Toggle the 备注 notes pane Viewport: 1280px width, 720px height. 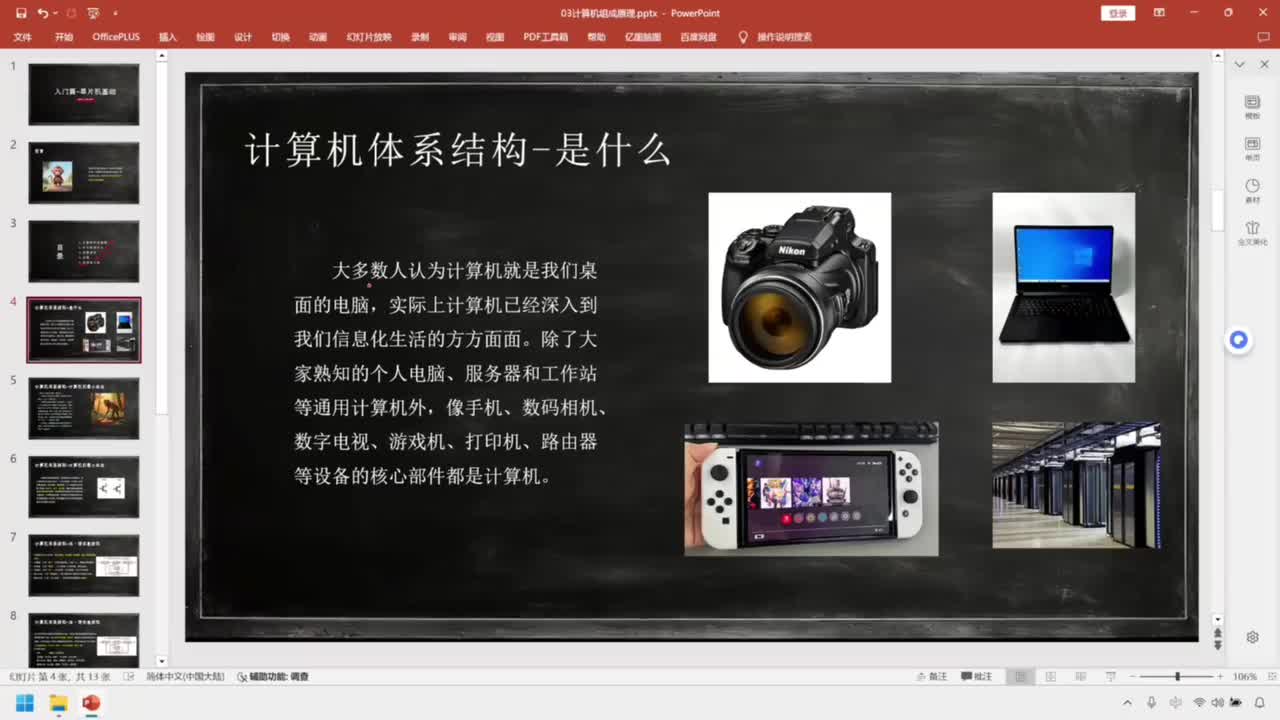pyautogui.click(x=932, y=677)
